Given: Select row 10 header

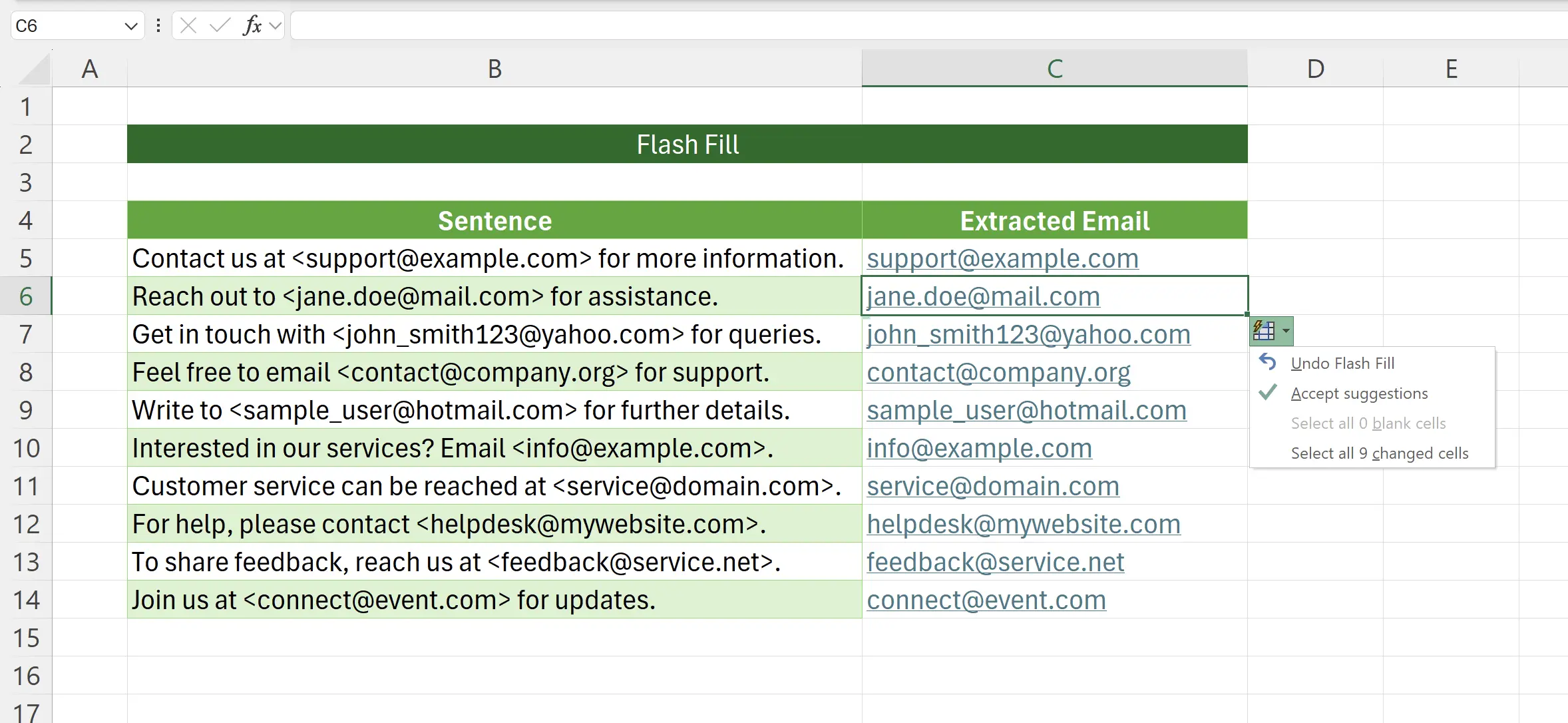Looking at the screenshot, I should point(26,448).
